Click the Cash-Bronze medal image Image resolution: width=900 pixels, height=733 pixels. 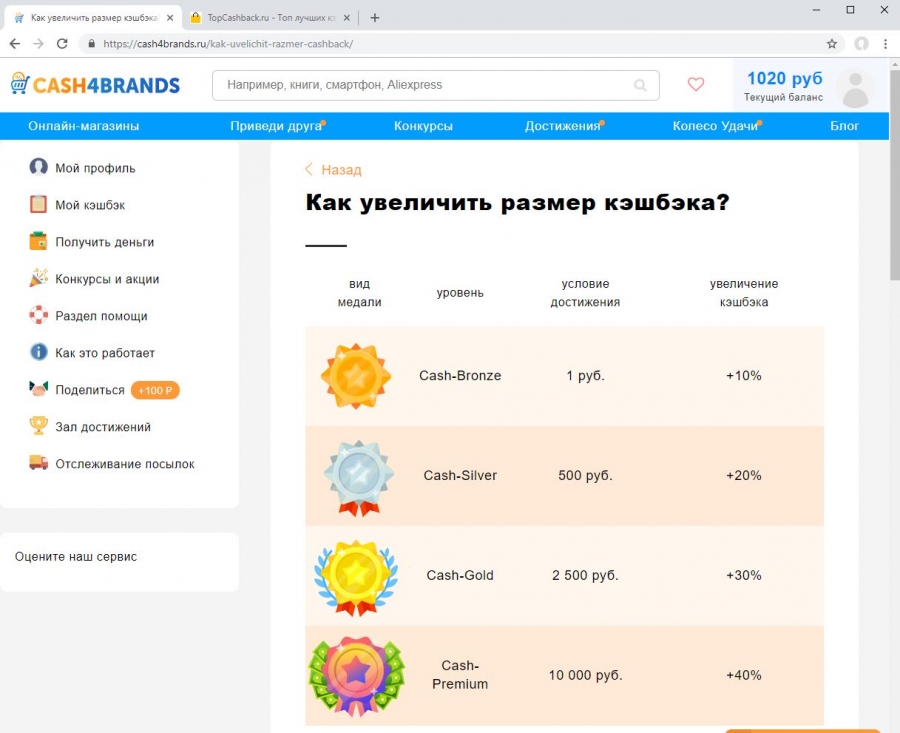tap(356, 376)
